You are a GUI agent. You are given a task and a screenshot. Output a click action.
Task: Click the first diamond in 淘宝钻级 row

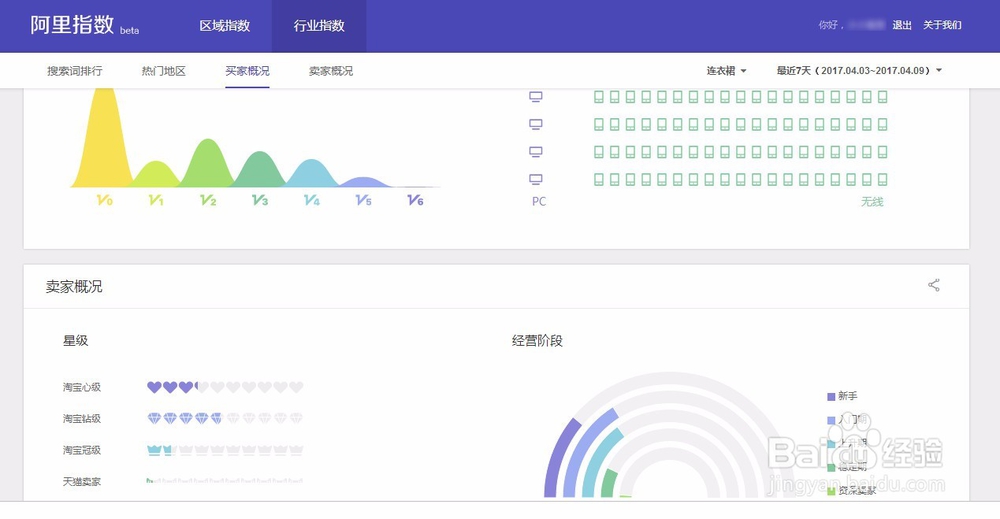point(154,418)
